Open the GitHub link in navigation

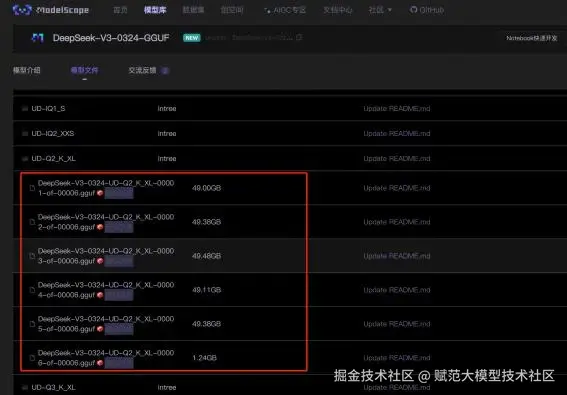(427, 10)
